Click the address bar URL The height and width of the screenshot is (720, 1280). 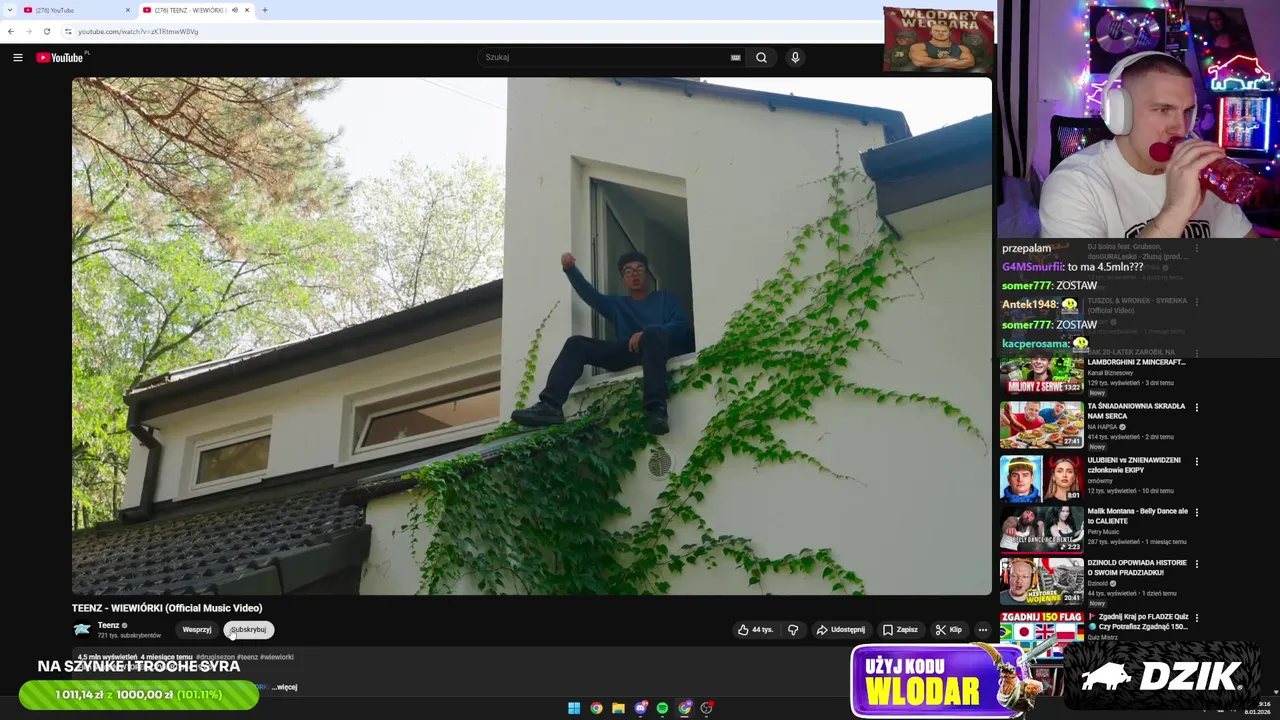138,31
